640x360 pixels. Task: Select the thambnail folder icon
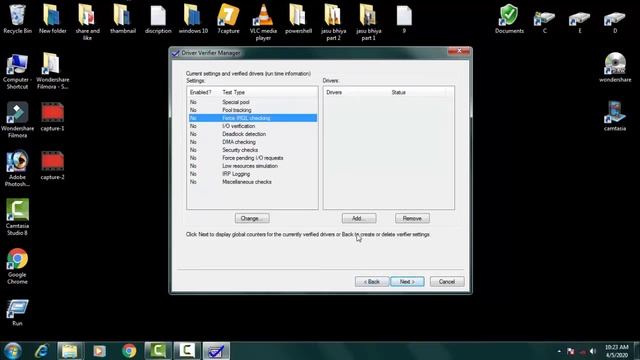pyautogui.click(x=122, y=18)
